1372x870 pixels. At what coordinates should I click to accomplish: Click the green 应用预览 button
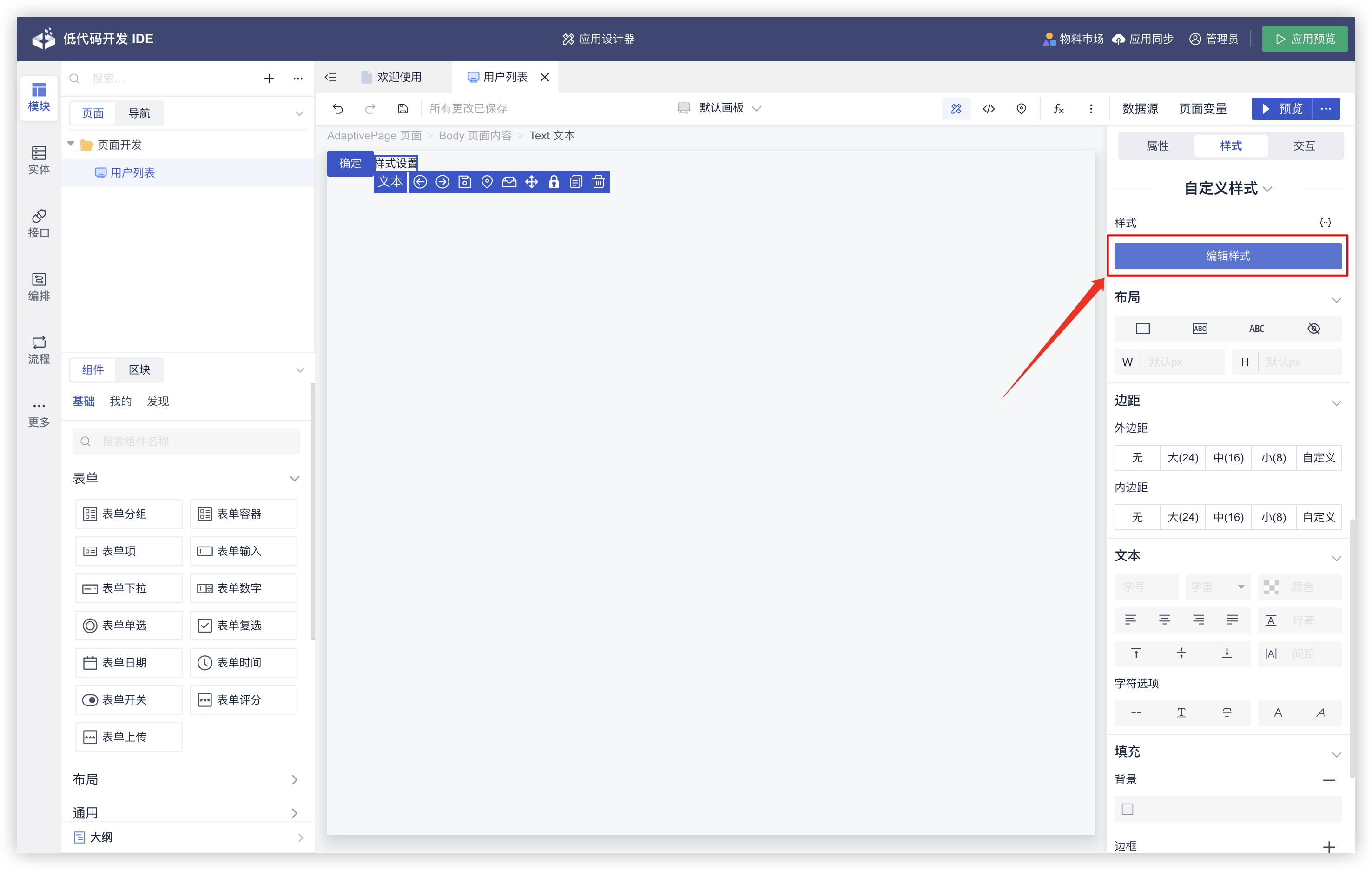coord(1304,39)
